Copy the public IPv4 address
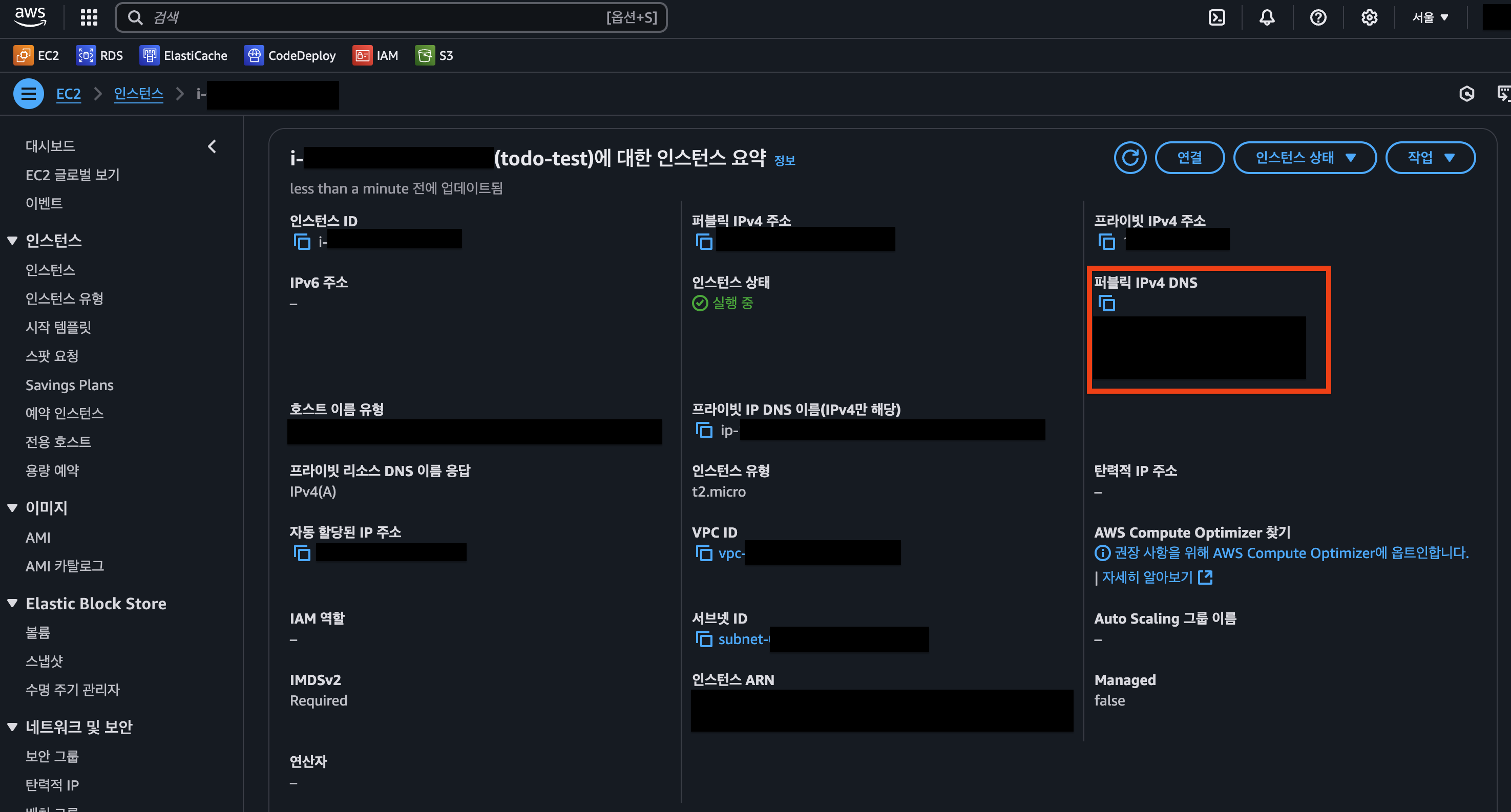 point(704,242)
